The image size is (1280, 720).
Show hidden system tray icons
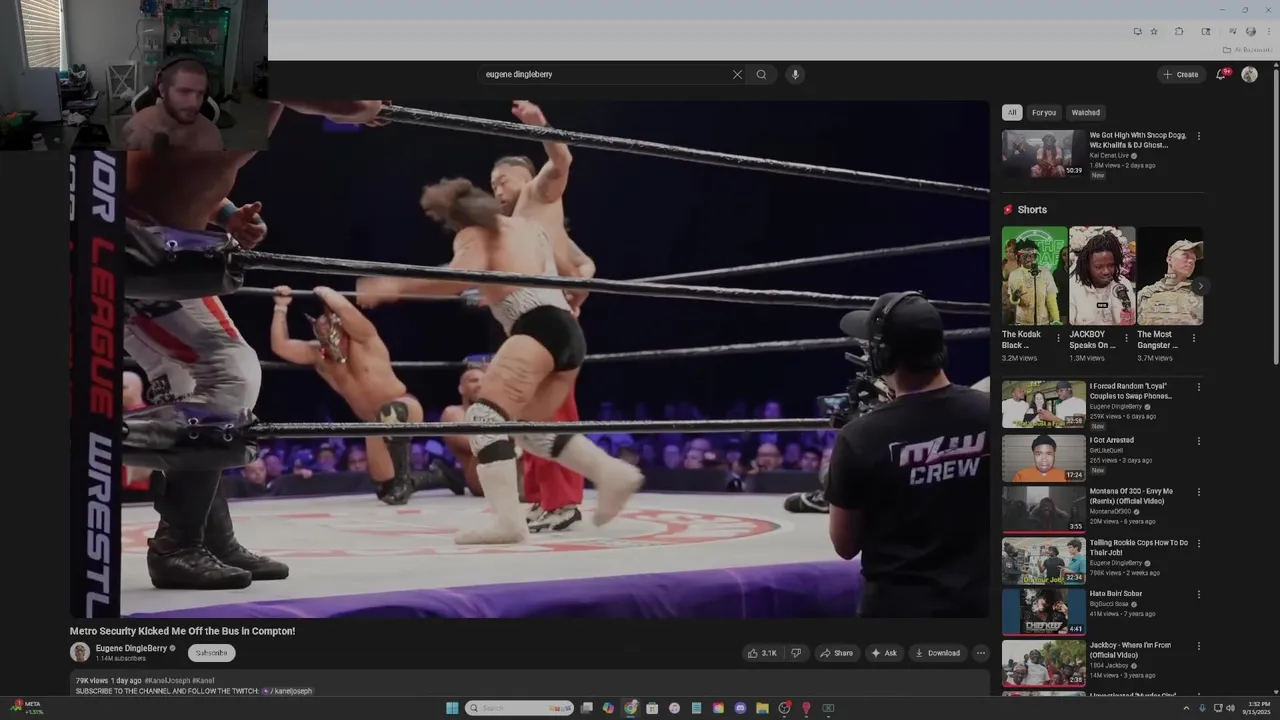tap(1186, 708)
